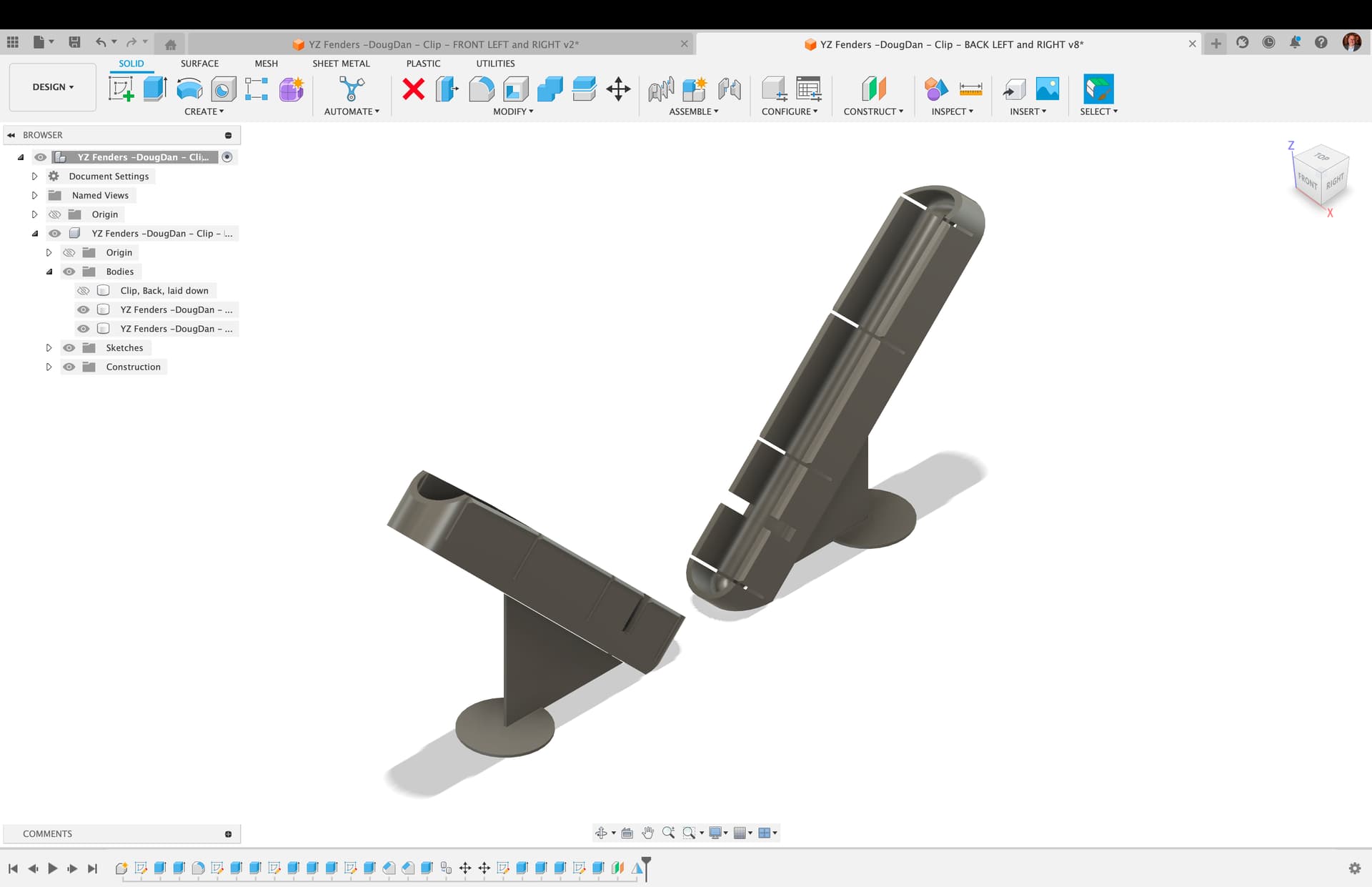Select the Revolve tool icon

[x=189, y=89]
